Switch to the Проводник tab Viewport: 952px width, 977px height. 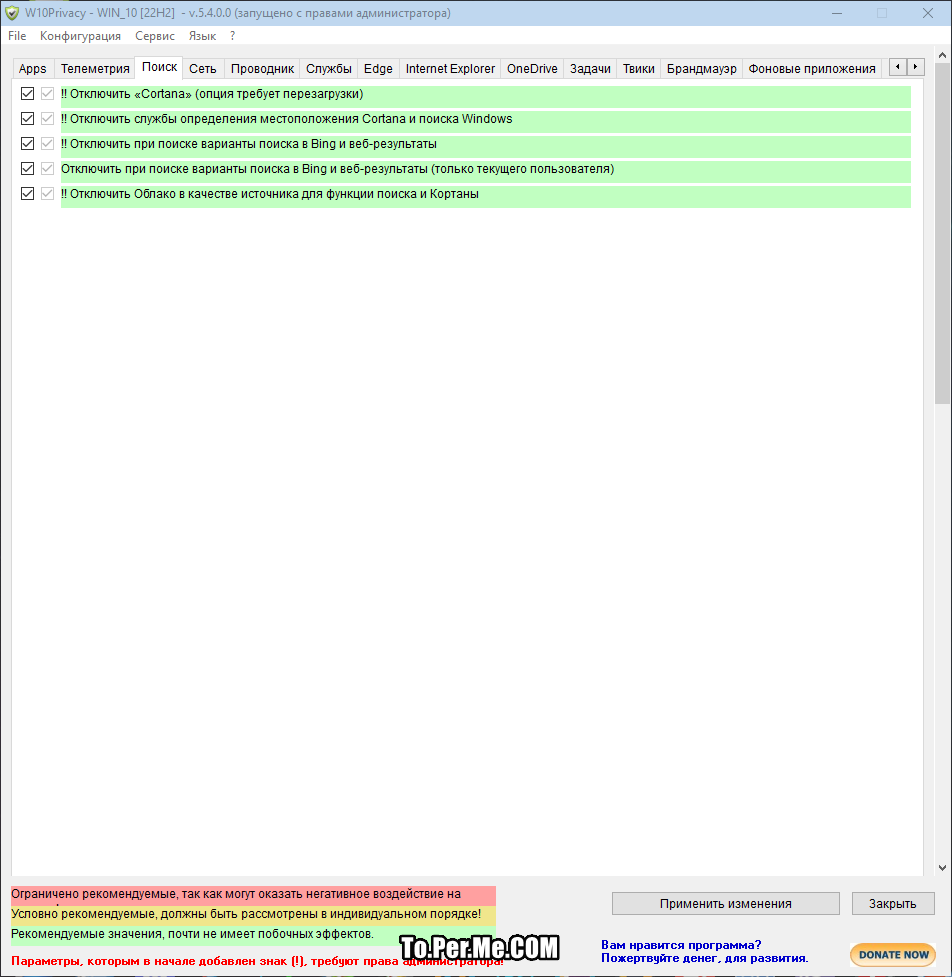pos(262,69)
